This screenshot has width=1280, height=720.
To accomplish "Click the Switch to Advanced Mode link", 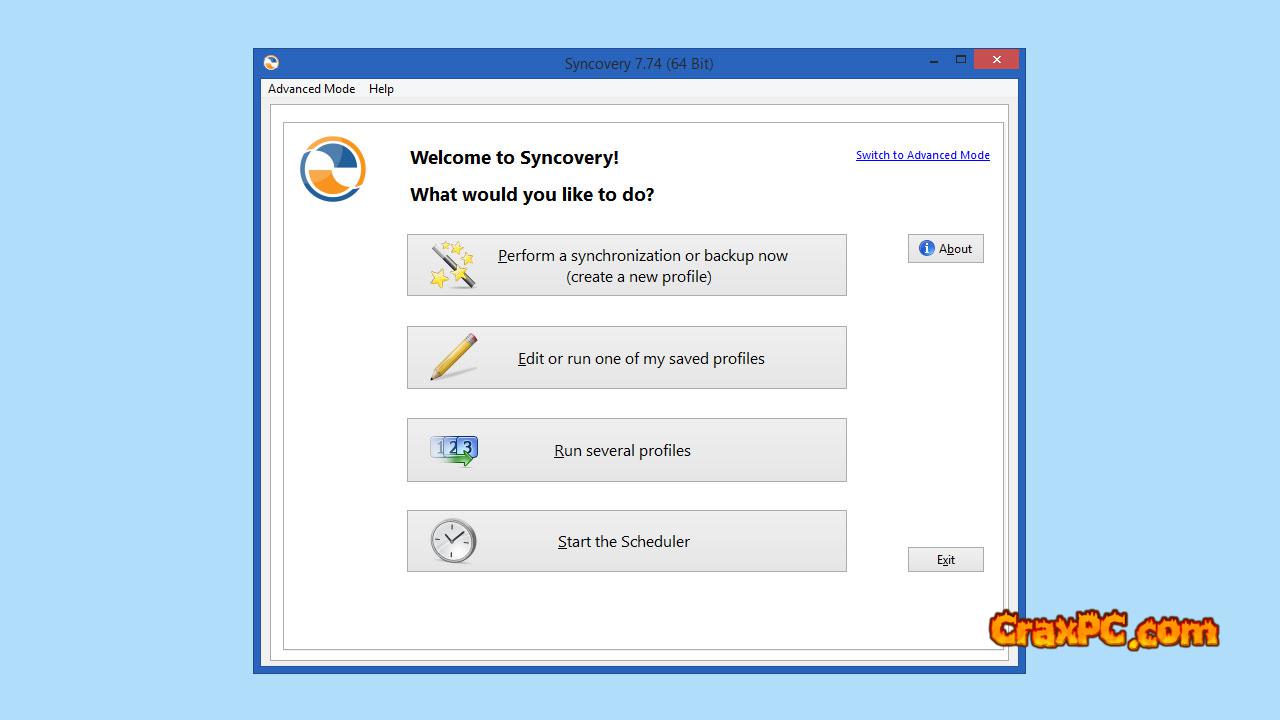I will (x=923, y=155).
